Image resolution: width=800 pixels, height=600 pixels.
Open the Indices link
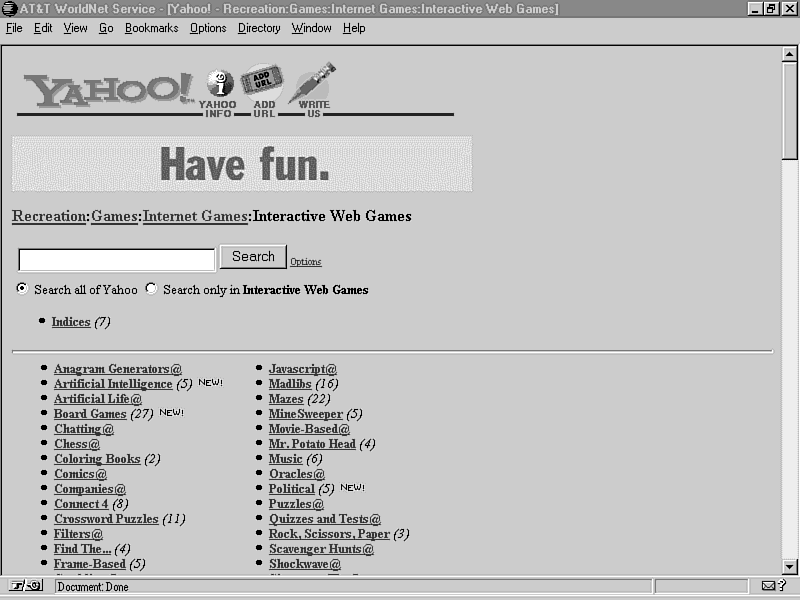point(71,322)
